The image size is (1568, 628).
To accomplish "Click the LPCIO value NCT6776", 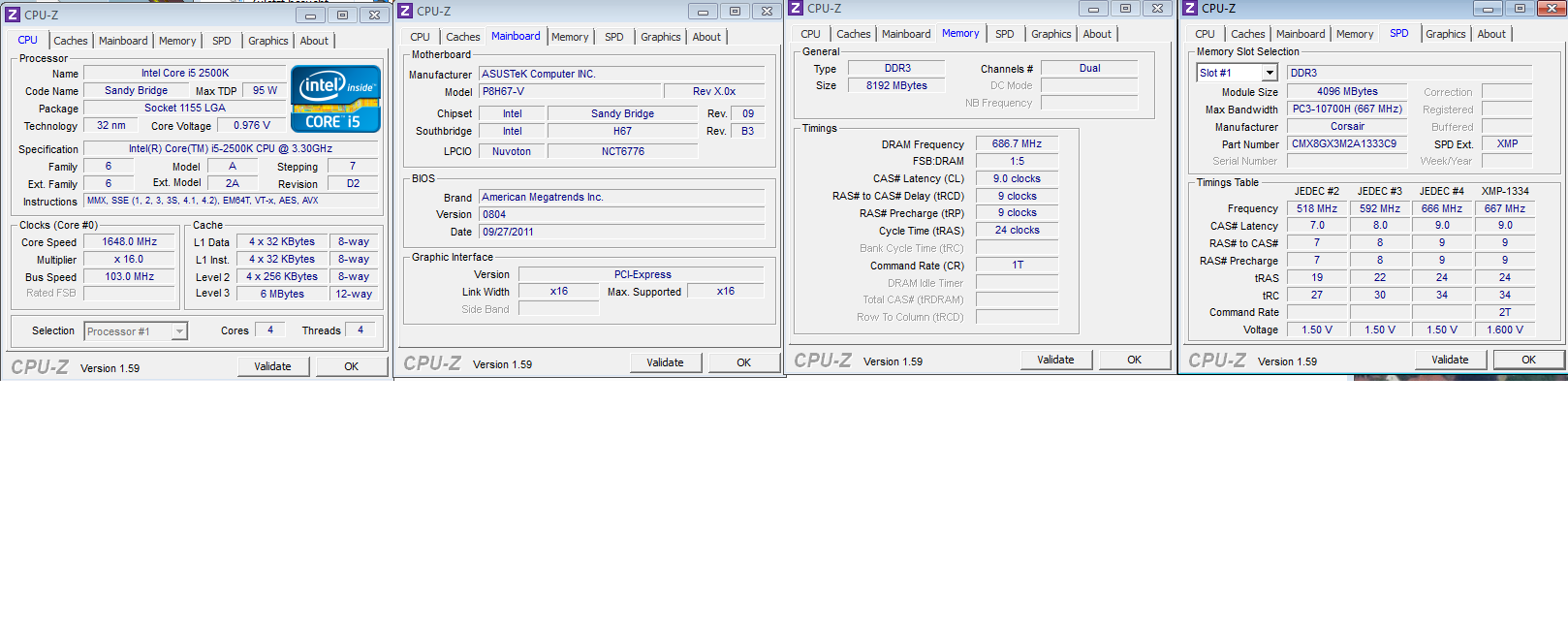I will [623, 151].
